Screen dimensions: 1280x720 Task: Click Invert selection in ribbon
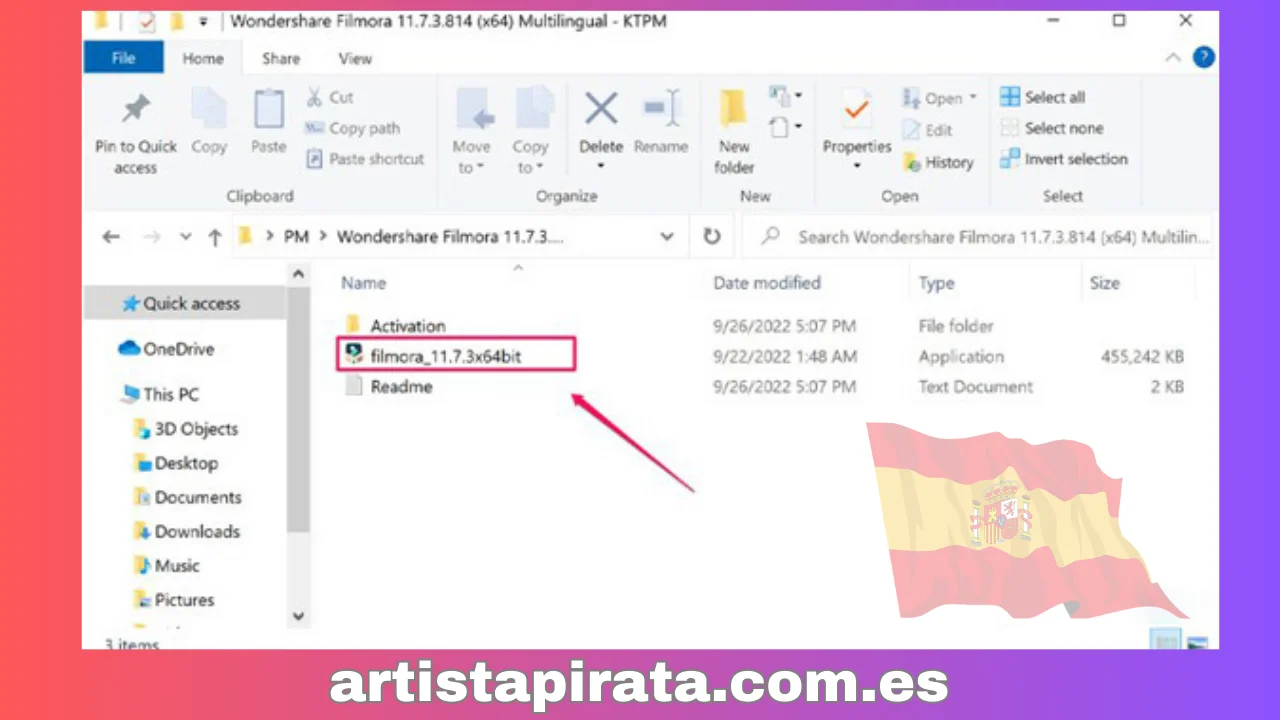(x=1064, y=159)
